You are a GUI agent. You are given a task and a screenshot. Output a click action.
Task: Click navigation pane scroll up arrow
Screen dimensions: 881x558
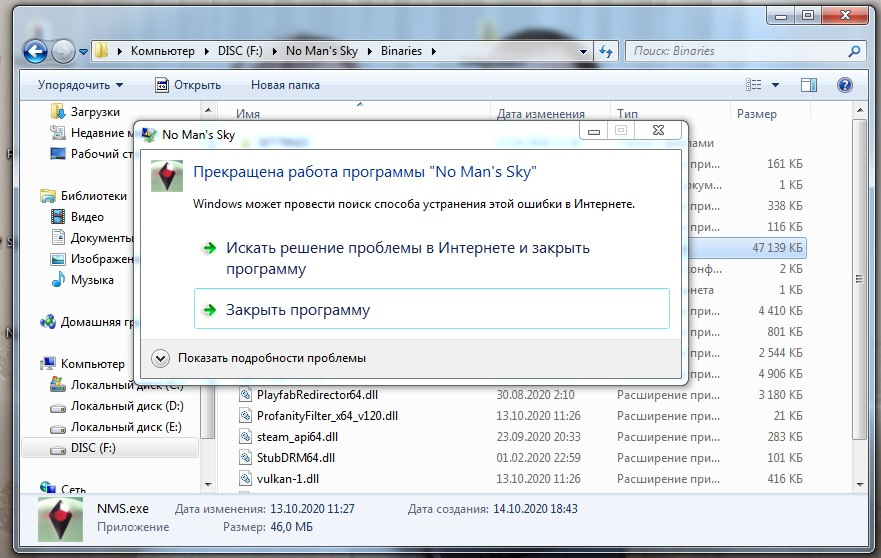coord(208,111)
